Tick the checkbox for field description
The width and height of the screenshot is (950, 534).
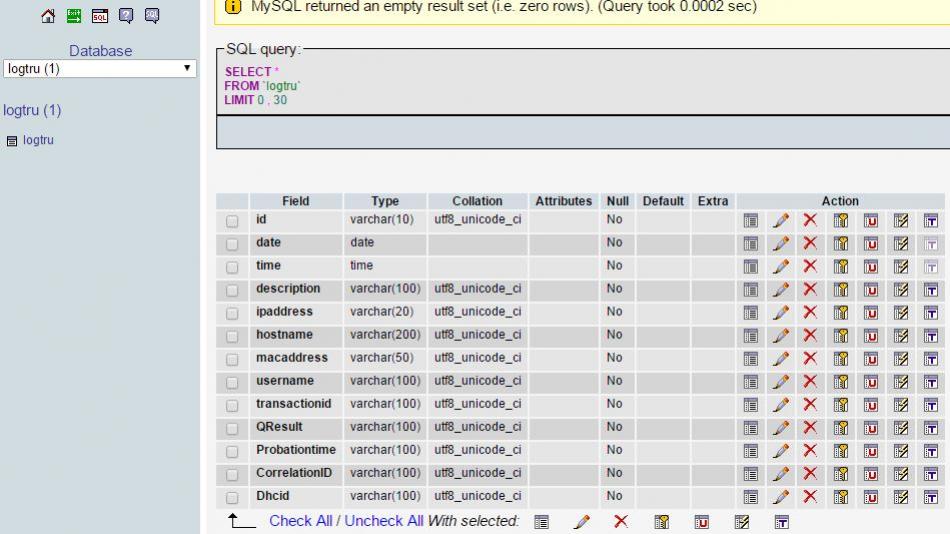pyautogui.click(x=232, y=290)
